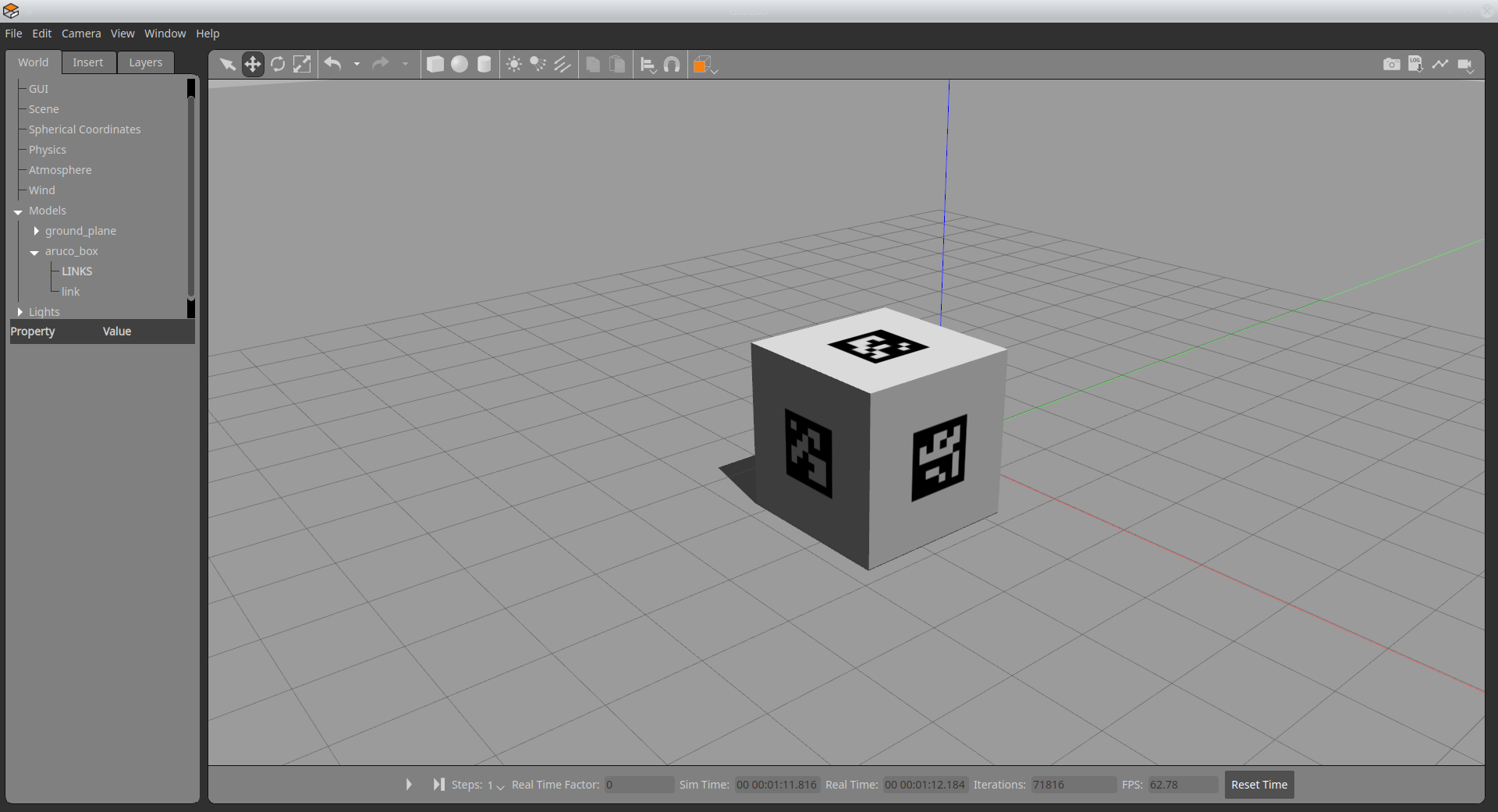
Task: Click the world tree scrollbar
Action: pos(191,197)
